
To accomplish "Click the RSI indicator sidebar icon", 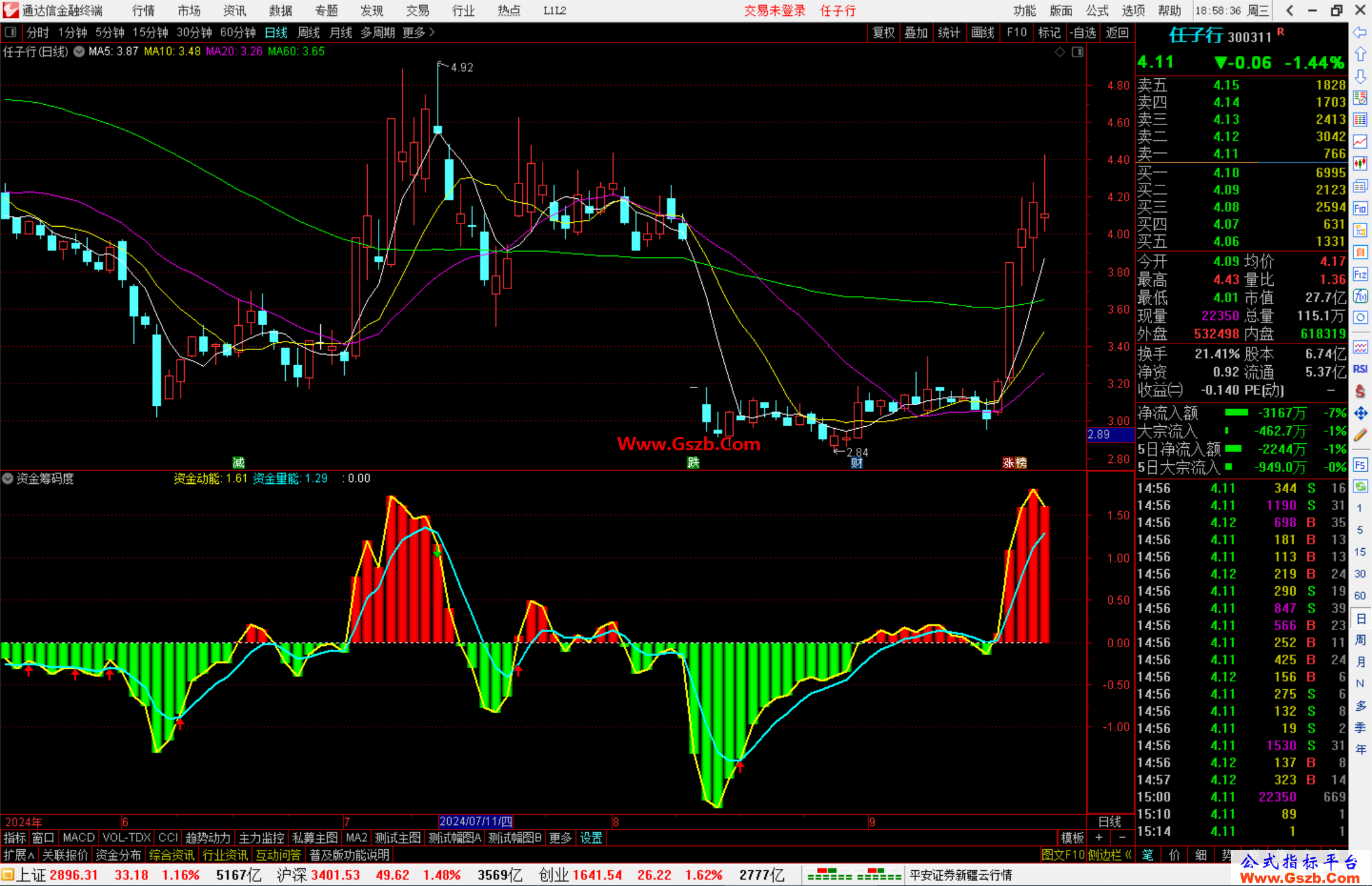I will point(1360,369).
